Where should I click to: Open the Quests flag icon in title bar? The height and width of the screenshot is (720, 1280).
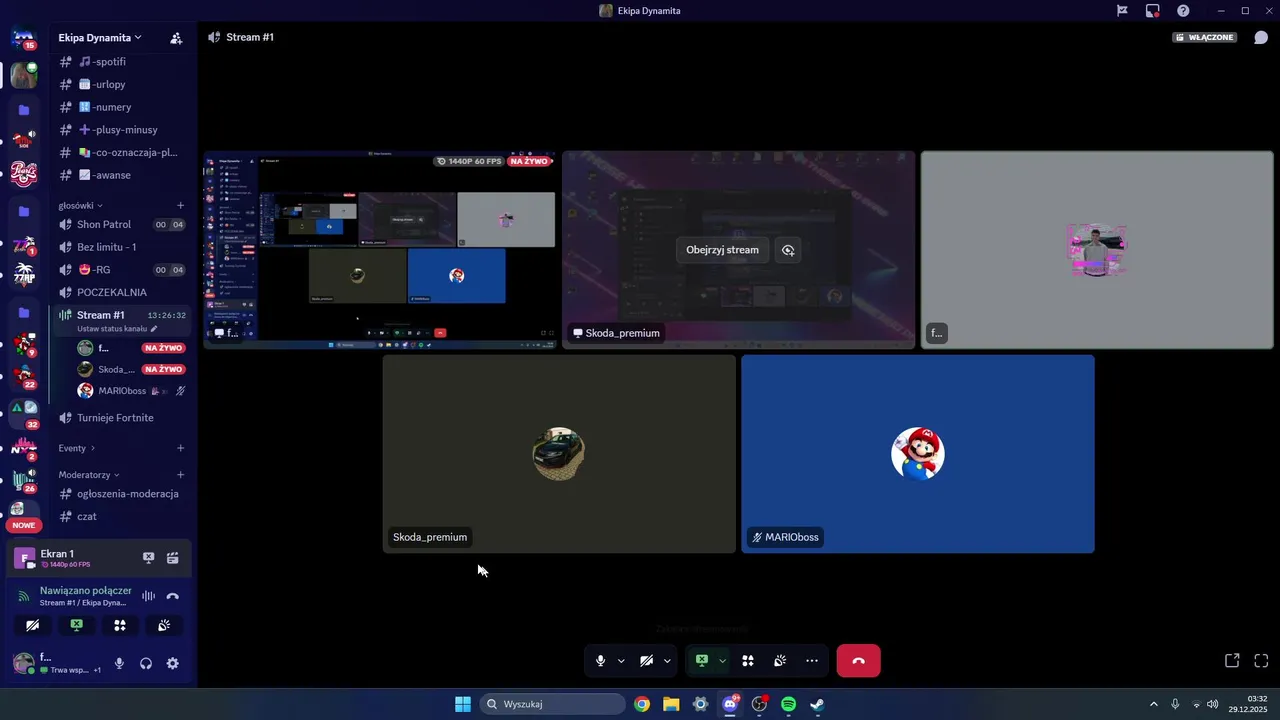click(1122, 11)
